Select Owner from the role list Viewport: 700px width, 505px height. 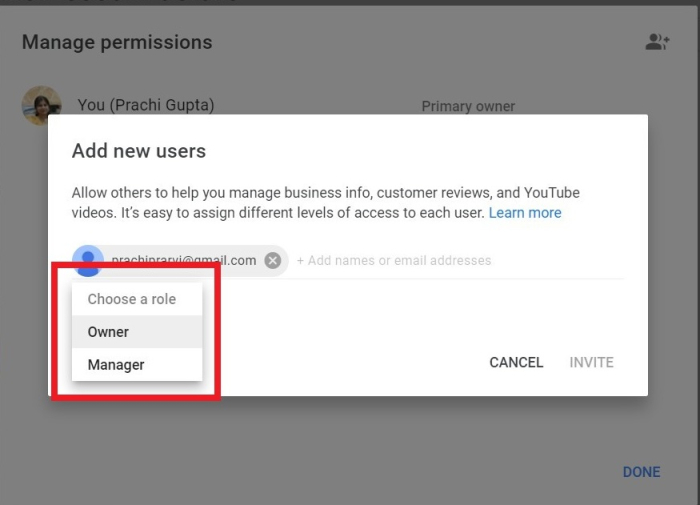[x=108, y=332]
